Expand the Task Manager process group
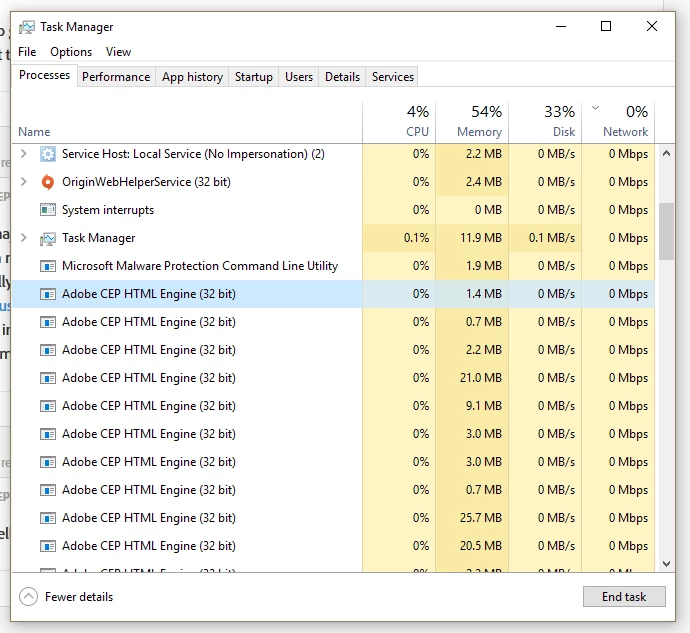Screen dimensions: 690x633 [x=24, y=238]
